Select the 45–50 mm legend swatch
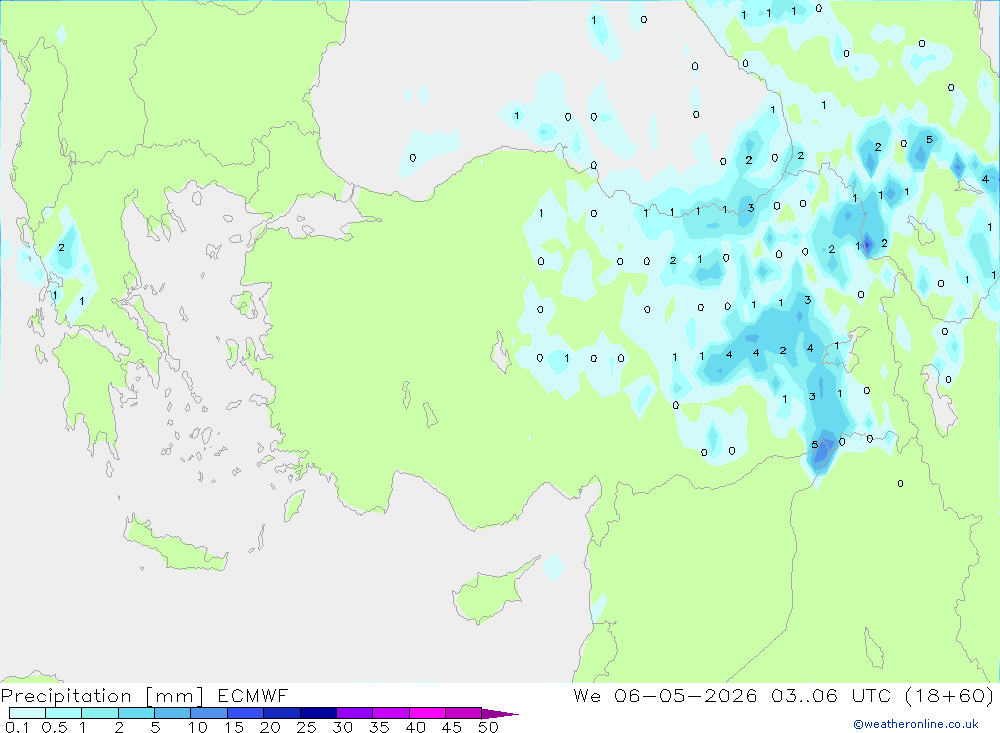 [464, 713]
